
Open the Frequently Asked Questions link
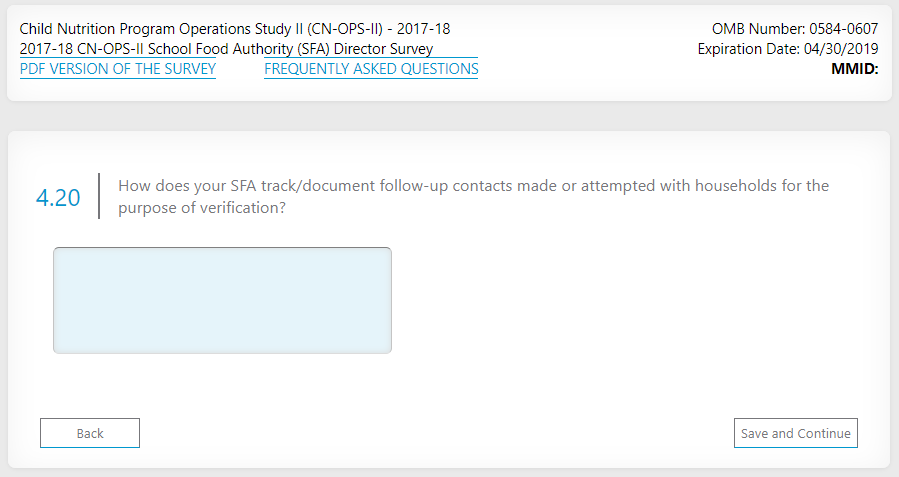coord(371,69)
